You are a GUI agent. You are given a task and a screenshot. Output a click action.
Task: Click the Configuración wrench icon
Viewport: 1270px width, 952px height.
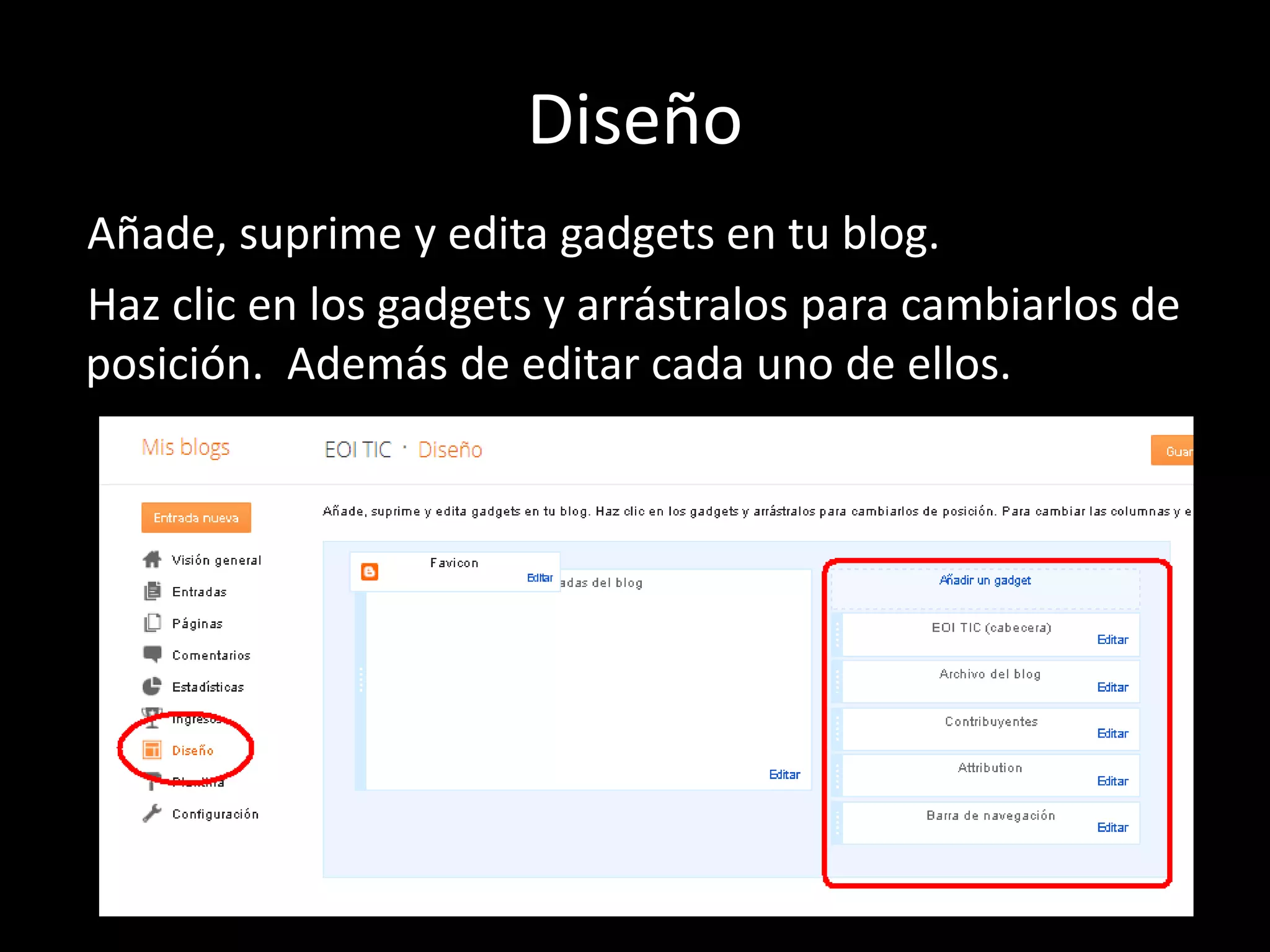coord(152,813)
